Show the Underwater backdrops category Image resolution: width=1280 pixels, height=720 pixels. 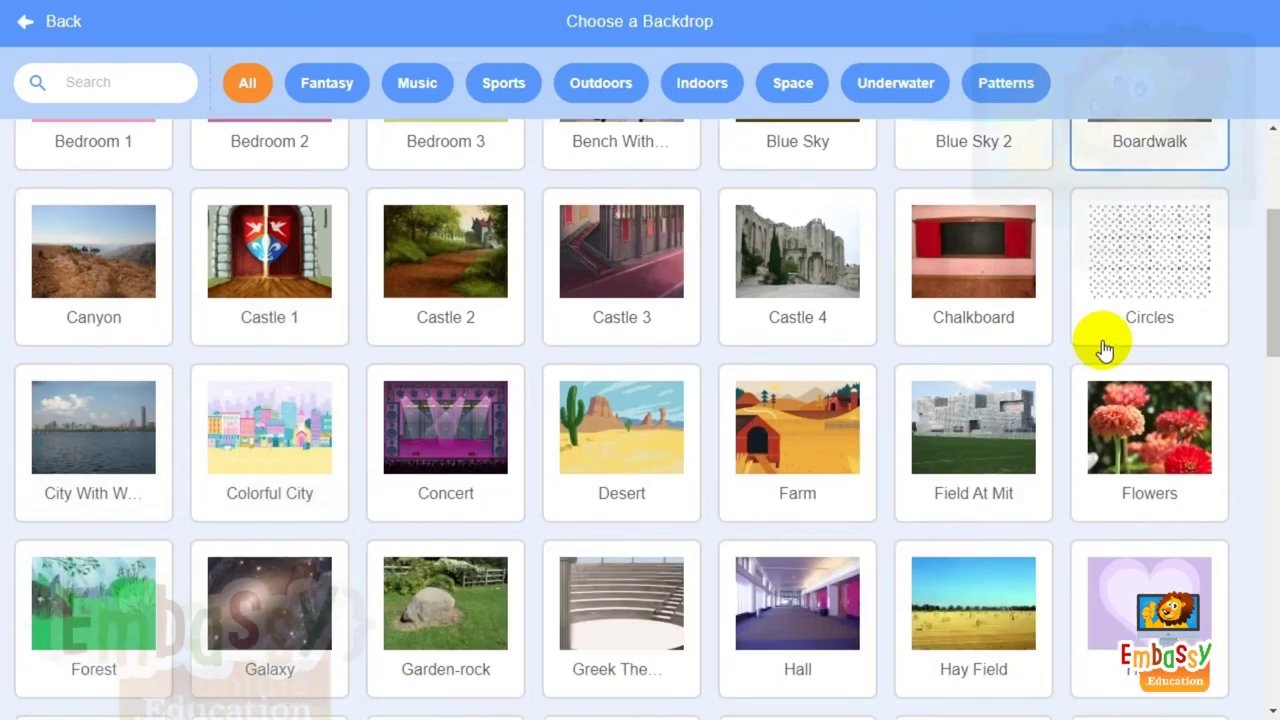click(x=895, y=83)
